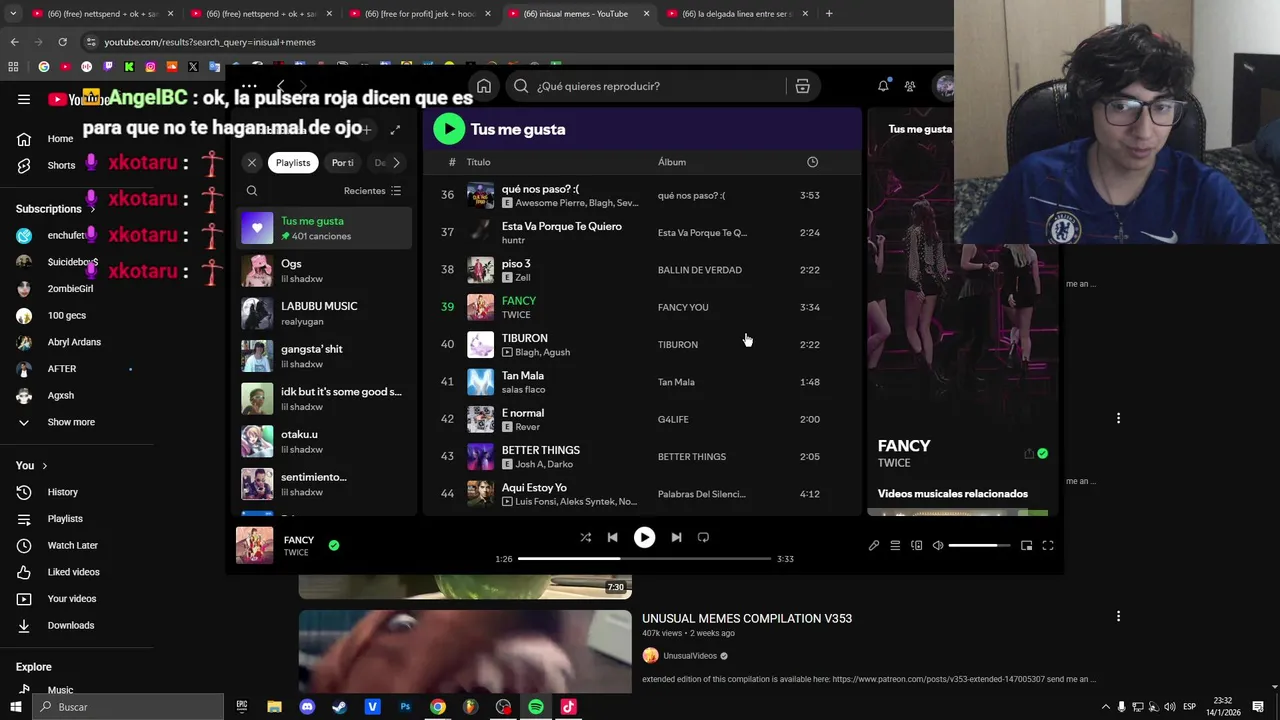Toggle liked check in Now Playing panel

(1042, 453)
